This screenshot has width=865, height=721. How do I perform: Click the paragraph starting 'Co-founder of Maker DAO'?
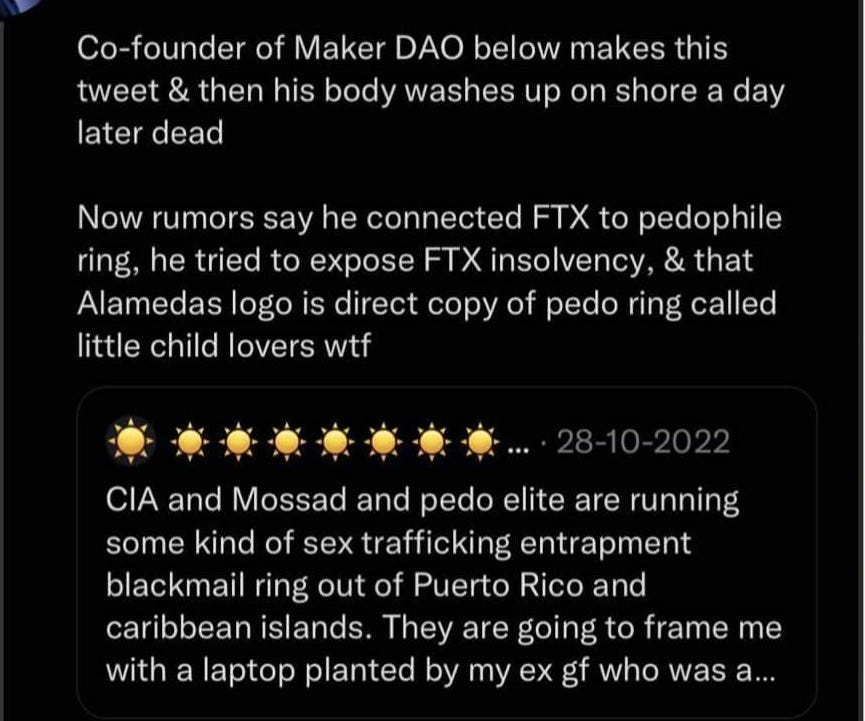point(430,90)
